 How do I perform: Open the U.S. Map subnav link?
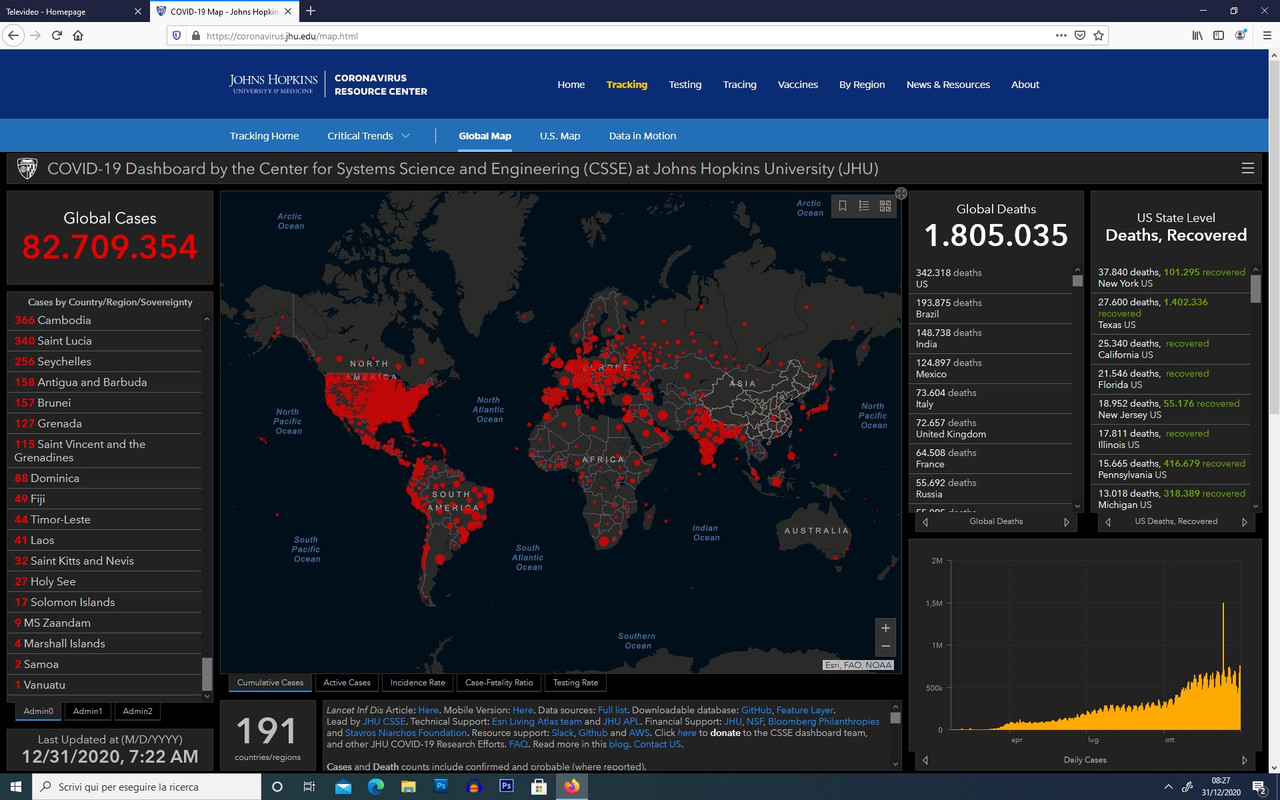click(560, 136)
